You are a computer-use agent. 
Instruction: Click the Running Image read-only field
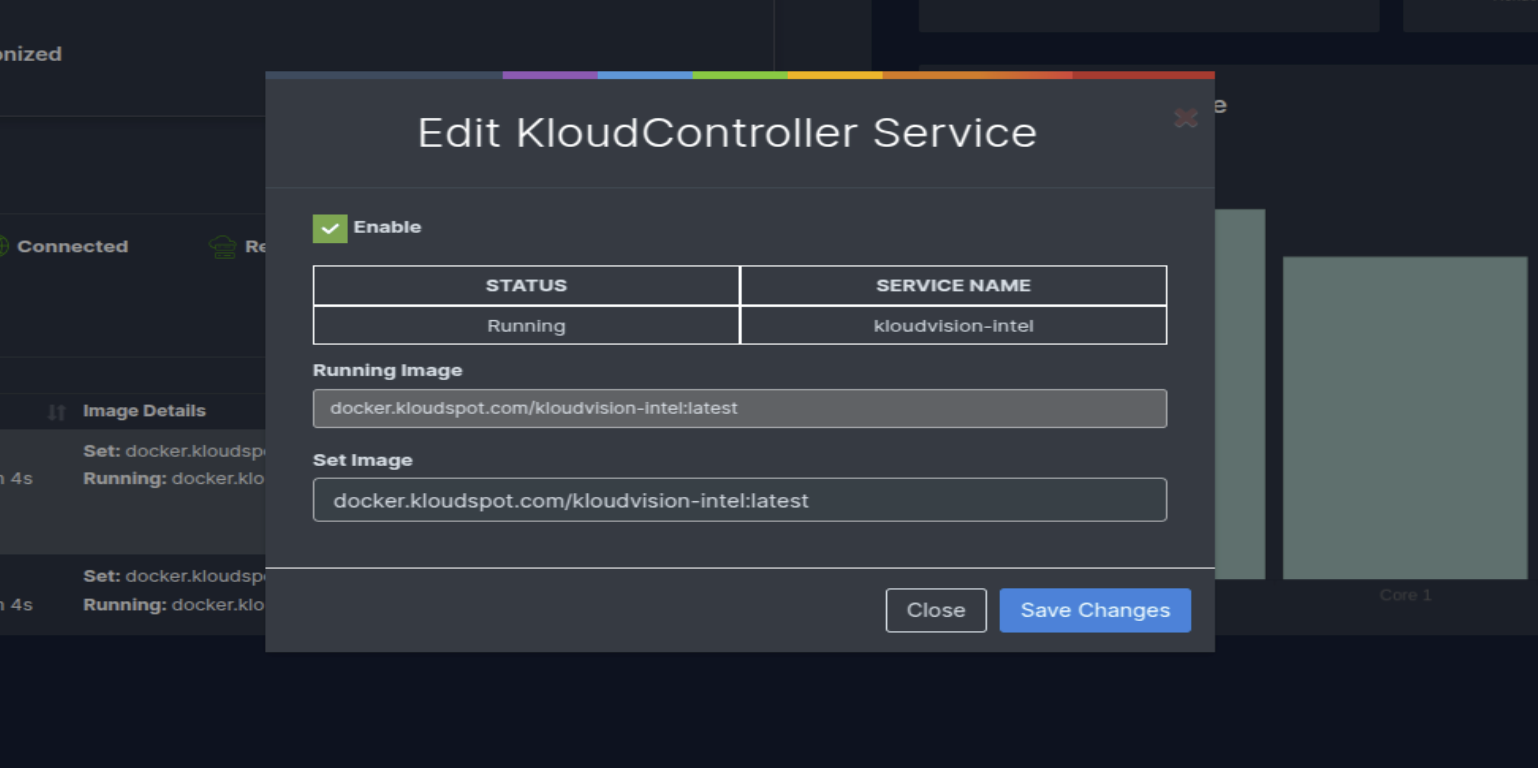pyautogui.click(x=740, y=408)
